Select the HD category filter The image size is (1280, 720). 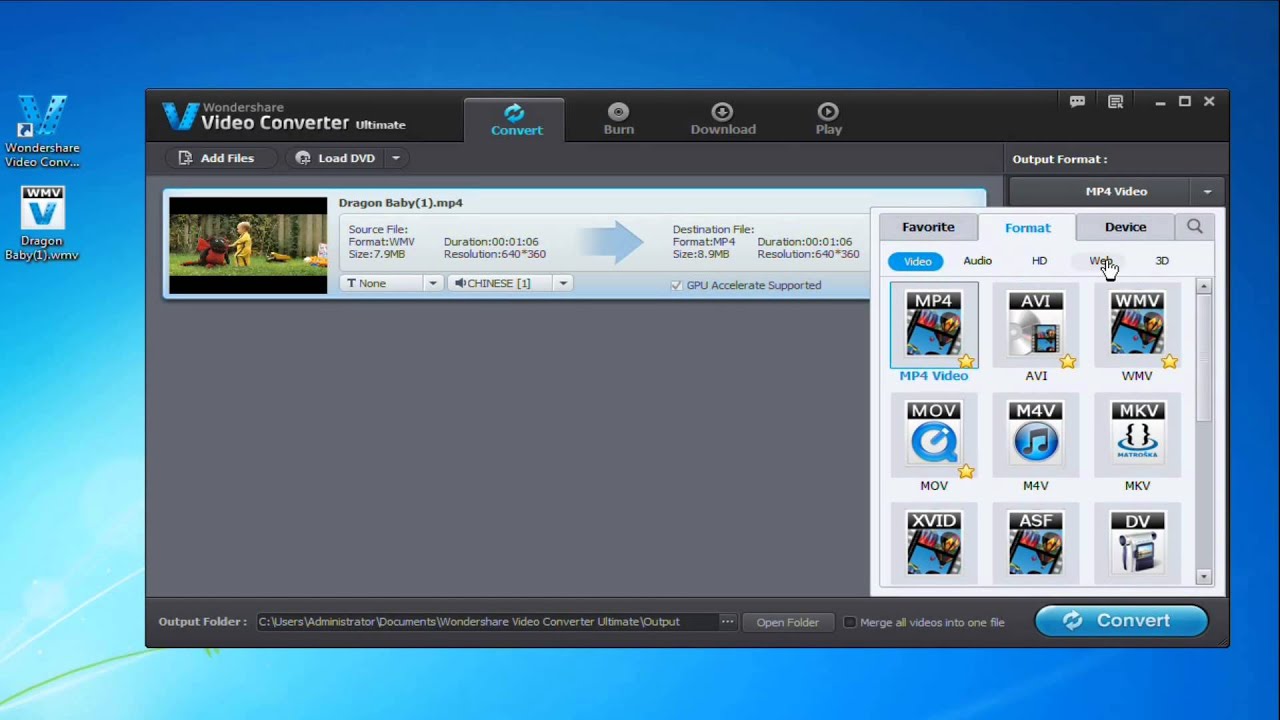click(1039, 261)
